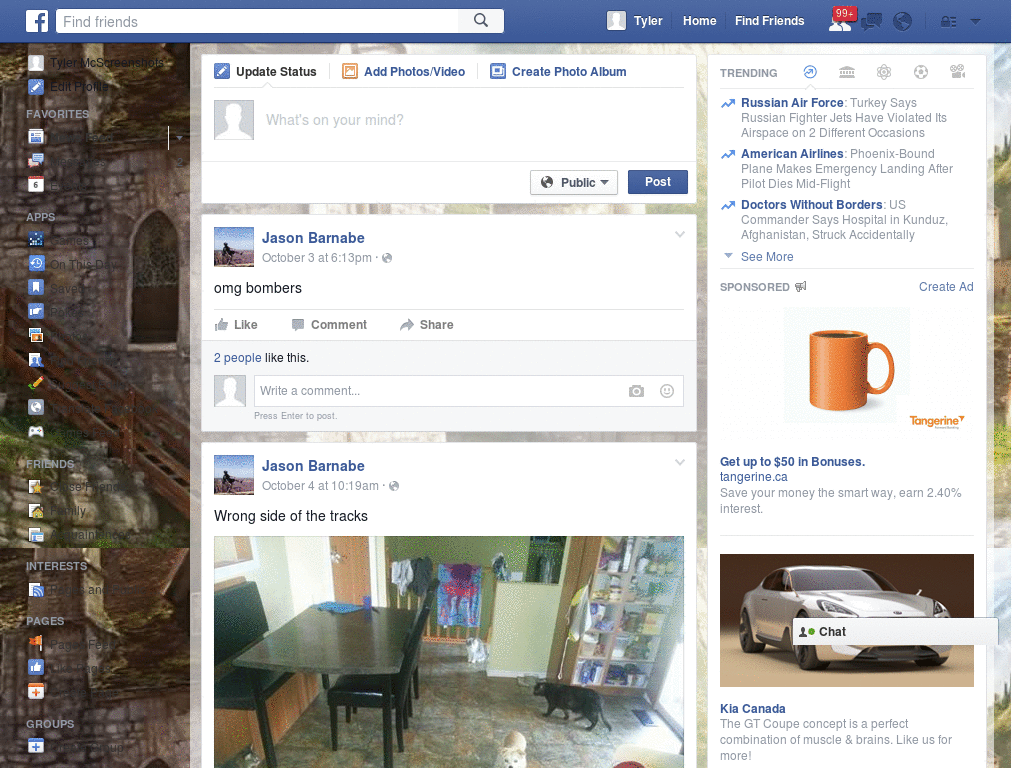The height and width of the screenshot is (768, 1024).
Task: Open the Privacy Shortcuts lock icon
Action: click(x=948, y=22)
